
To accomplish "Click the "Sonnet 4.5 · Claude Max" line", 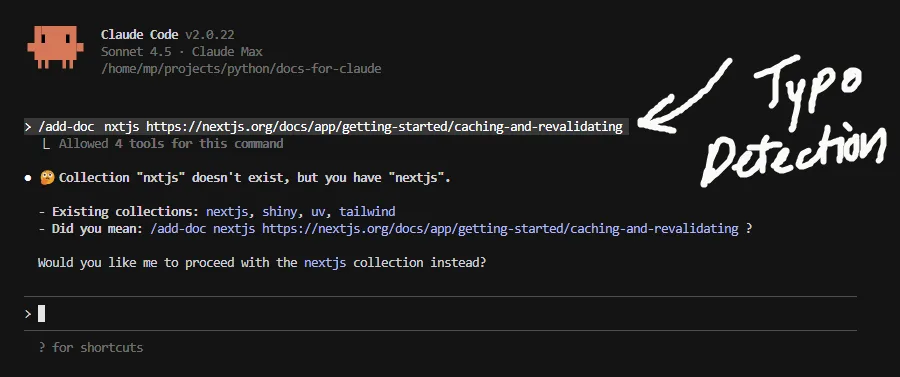I will (x=181, y=52).
